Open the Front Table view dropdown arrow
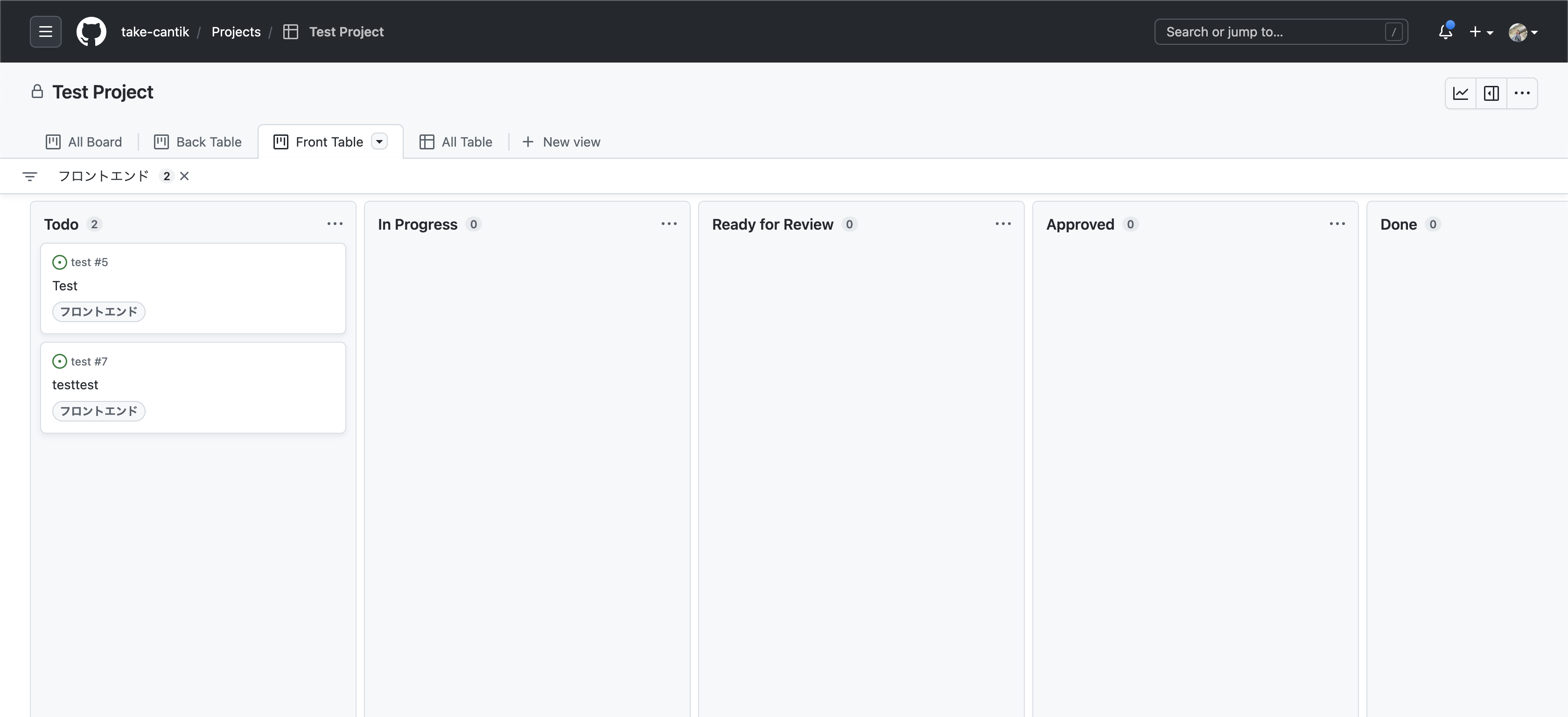 click(378, 141)
